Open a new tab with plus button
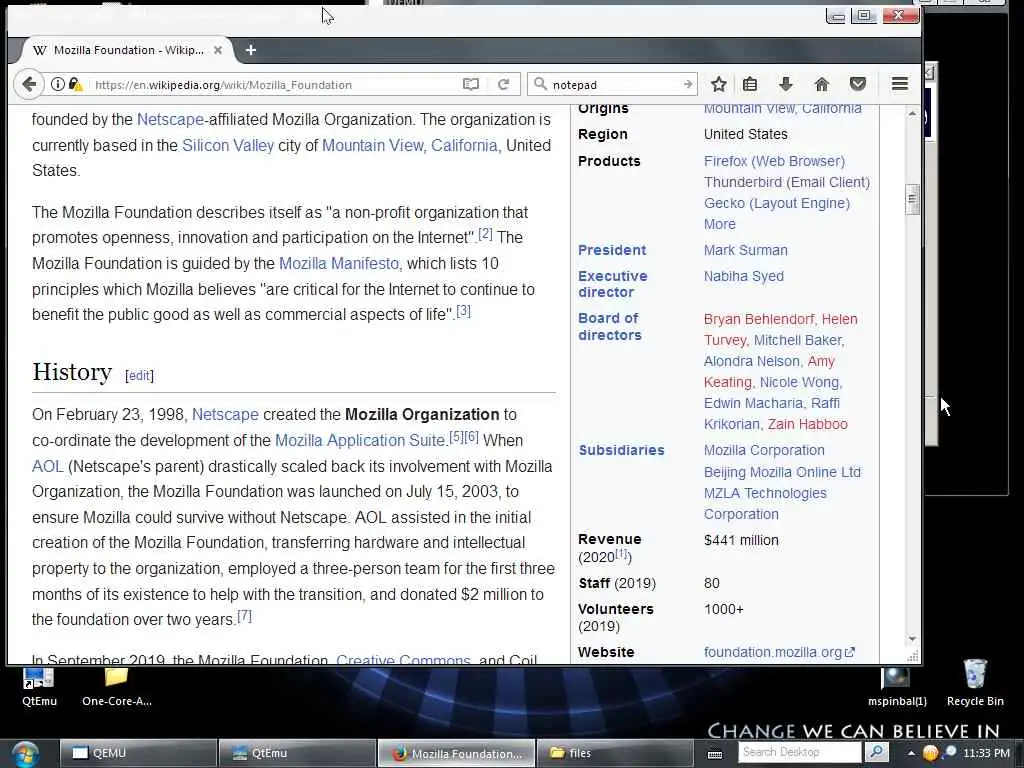The height and width of the screenshot is (768, 1024). 251,50
